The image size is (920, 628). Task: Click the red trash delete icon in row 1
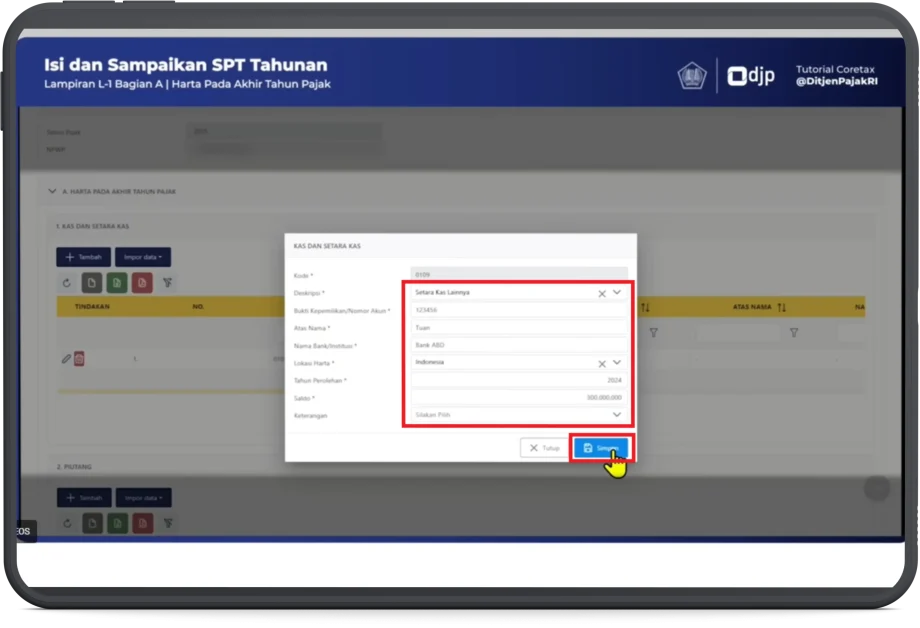pyautogui.click(x=79, y=359)
